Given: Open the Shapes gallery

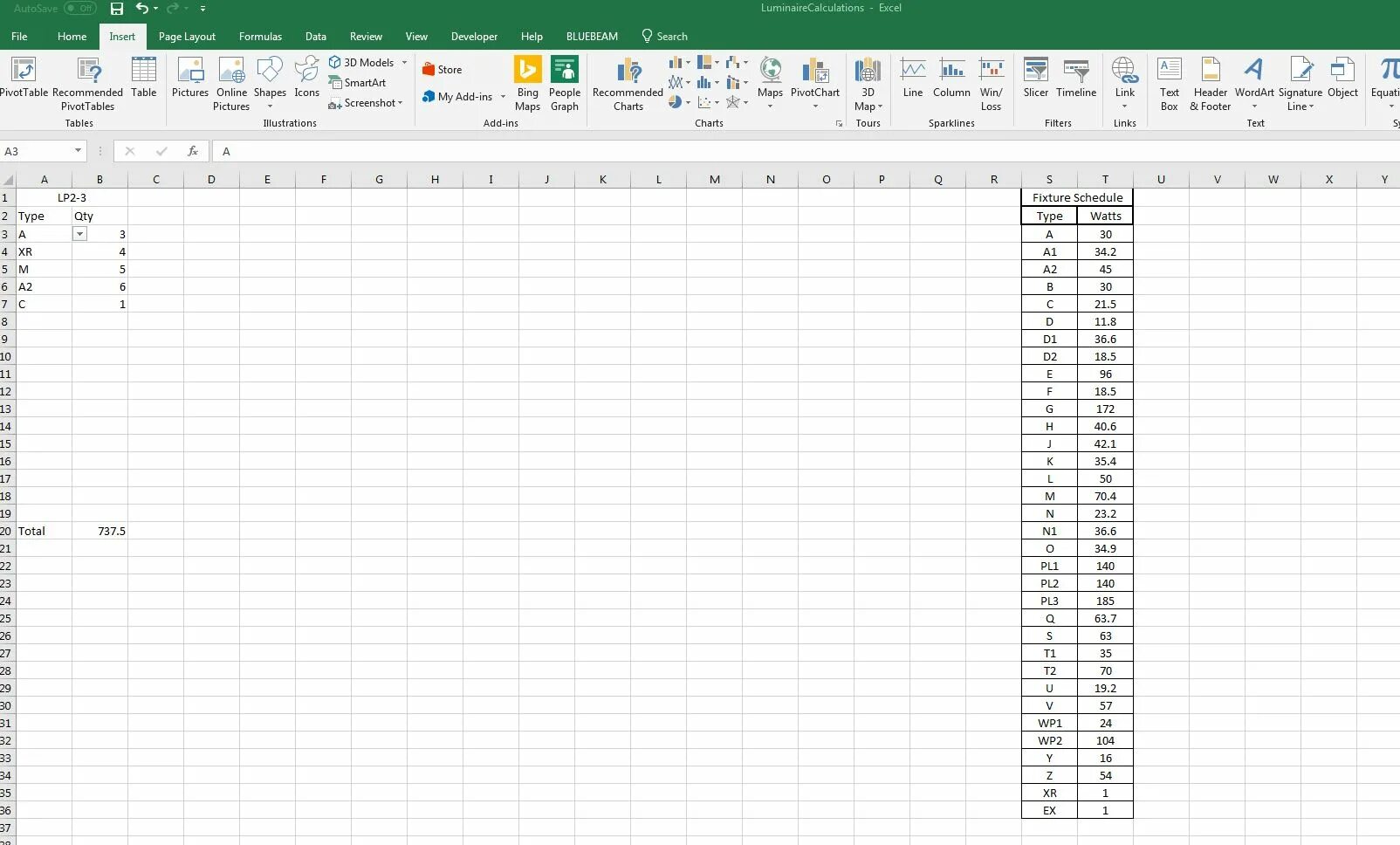Looking at the screenshot, I should pos(270,82).
